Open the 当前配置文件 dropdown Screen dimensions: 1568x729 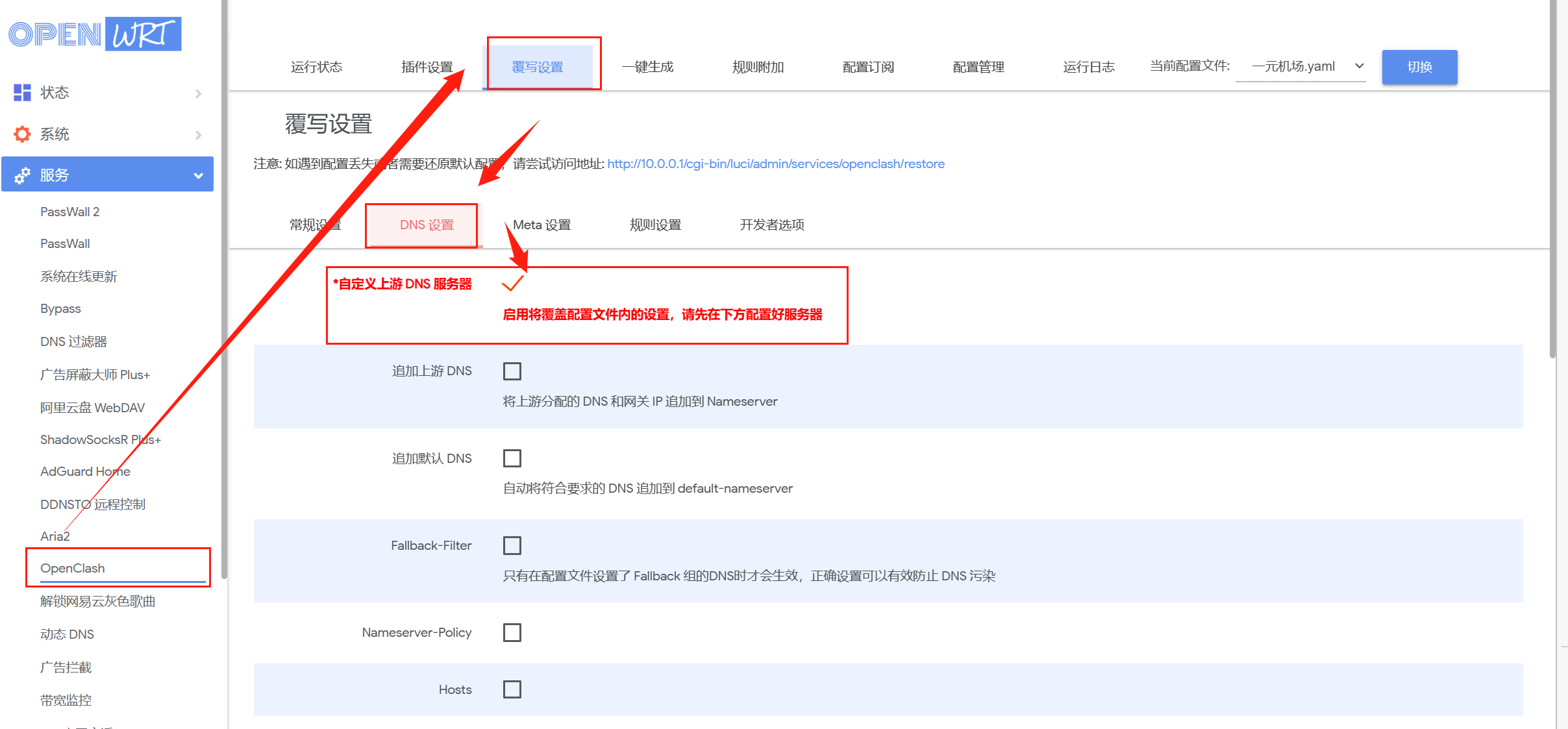tap(1300, 66)
